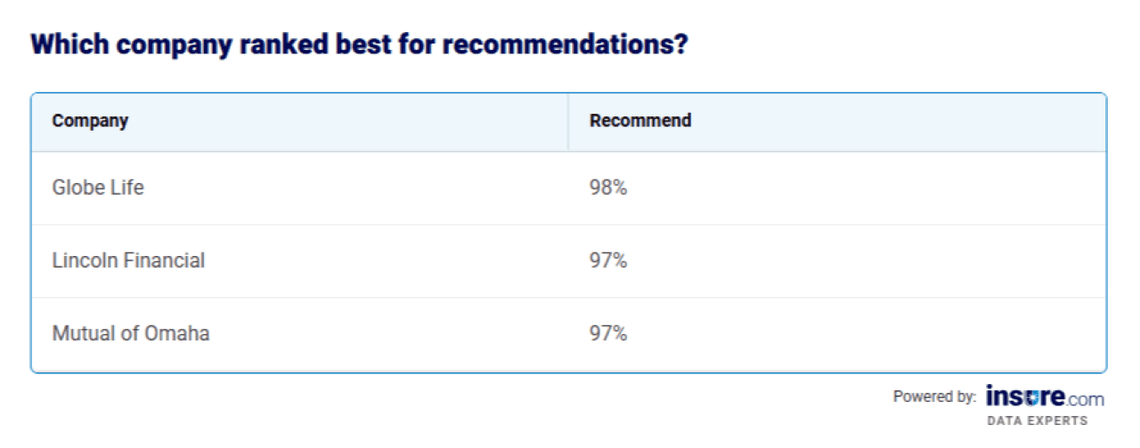
Task: Click the "Powered by:" label
Action: 935,397
